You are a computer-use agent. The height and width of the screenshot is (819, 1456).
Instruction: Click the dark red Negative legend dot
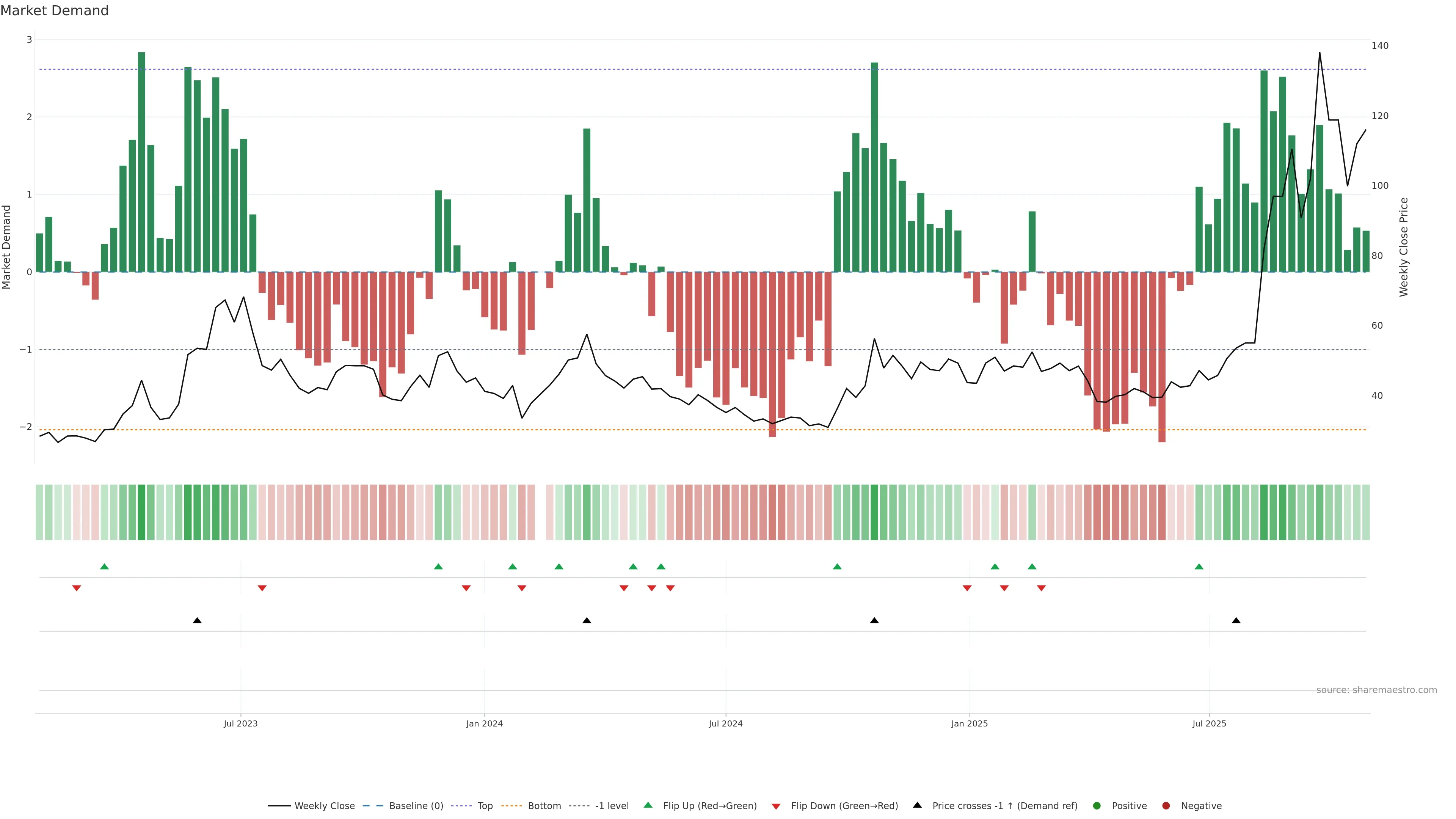coord(1166,806)
